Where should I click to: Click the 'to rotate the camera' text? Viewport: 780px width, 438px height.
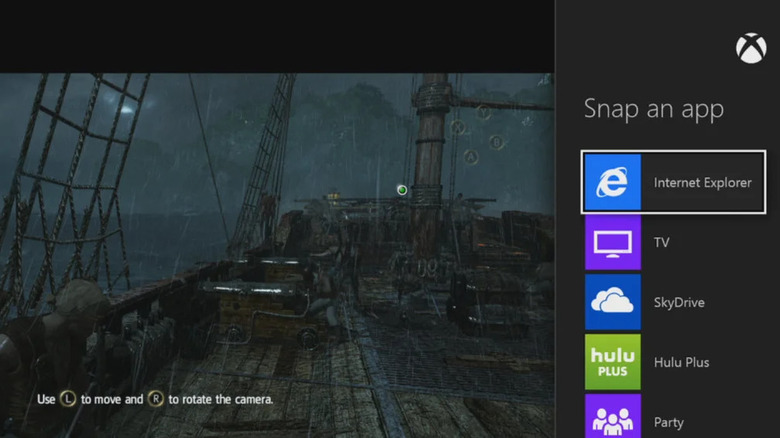pyautogui.click(x=220, y=399)
